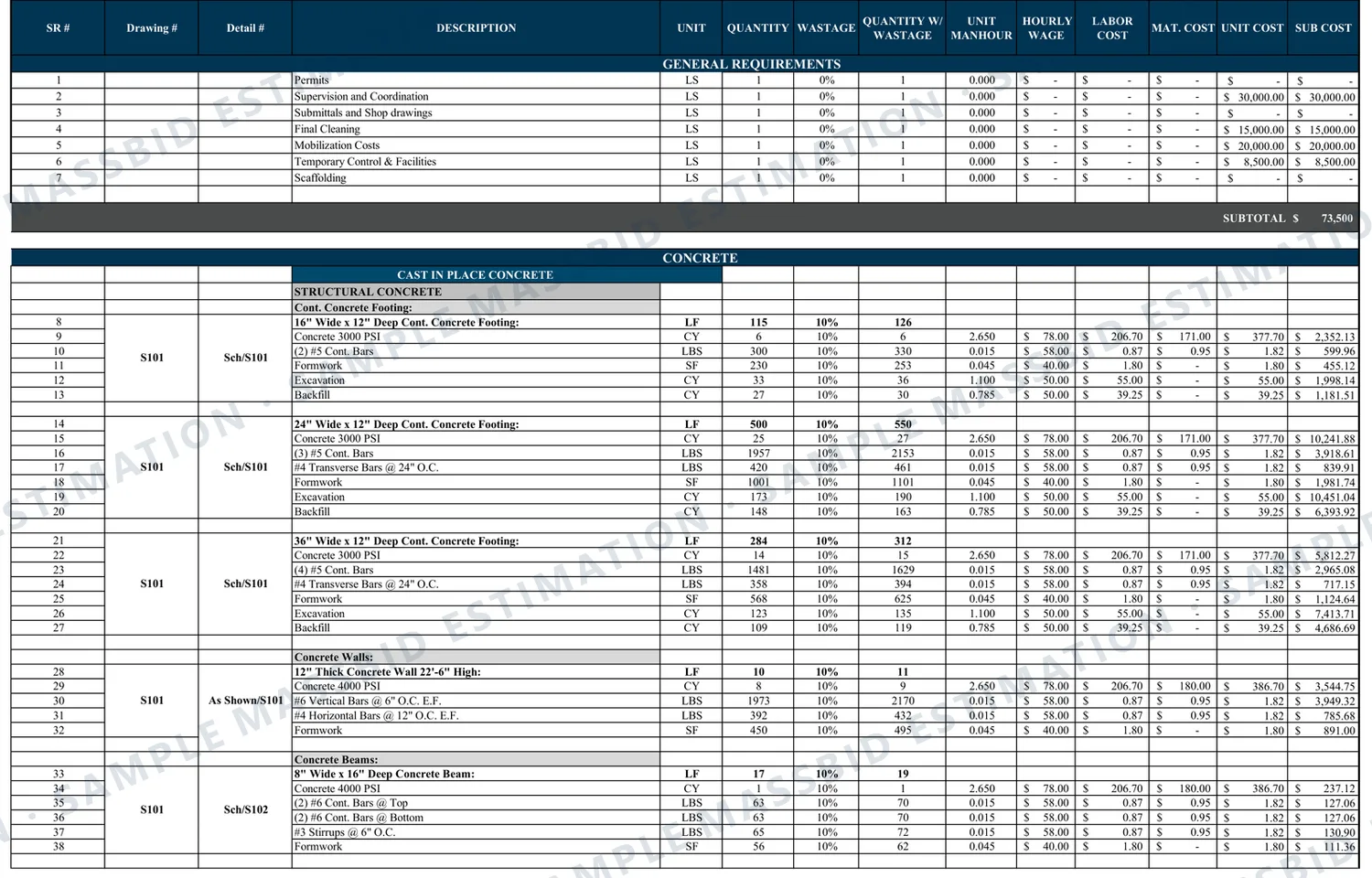
Task: Click the GENERAL REQUIREMENTS section heading
Action: (751, 64)
